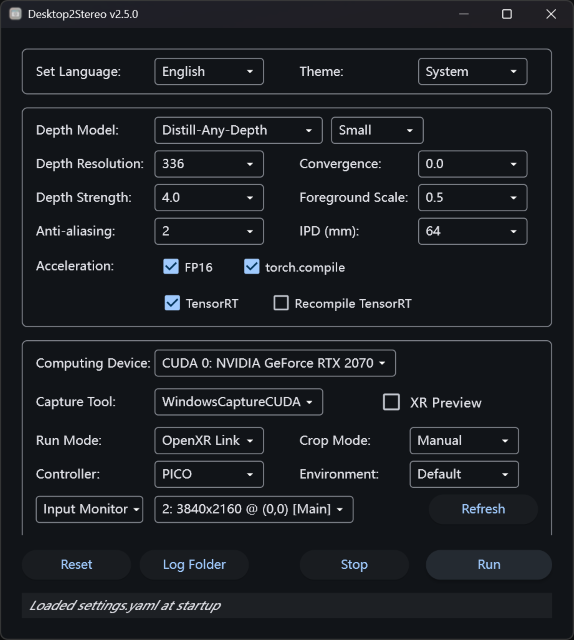Click the 'Desktop2Stereo v2.5.0' window title

tap(83, 14)
